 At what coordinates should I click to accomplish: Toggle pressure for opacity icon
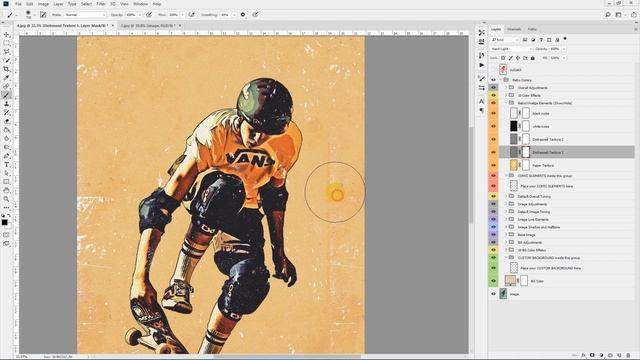tap(149, 15)
